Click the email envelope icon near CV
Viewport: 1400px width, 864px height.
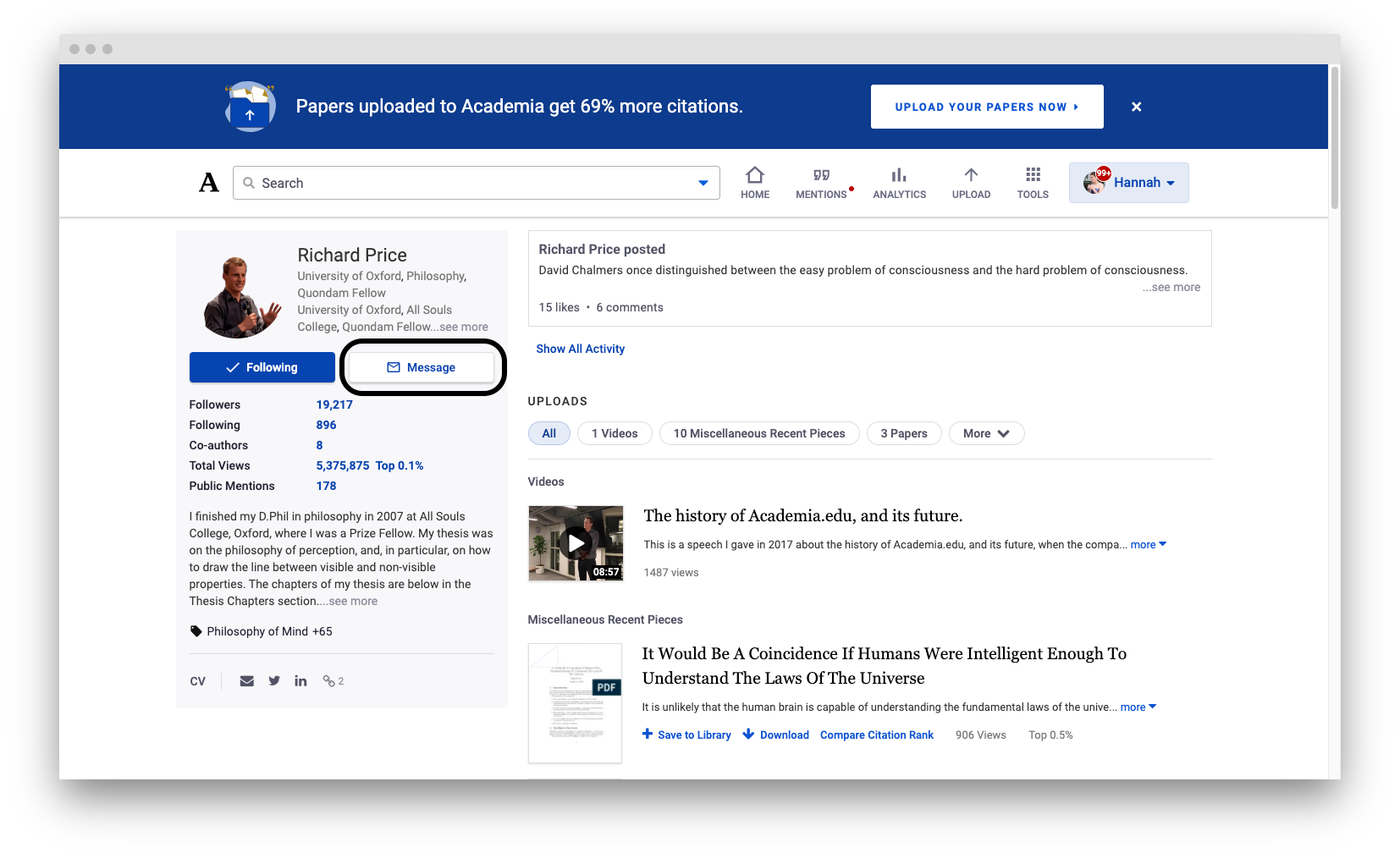246,681
